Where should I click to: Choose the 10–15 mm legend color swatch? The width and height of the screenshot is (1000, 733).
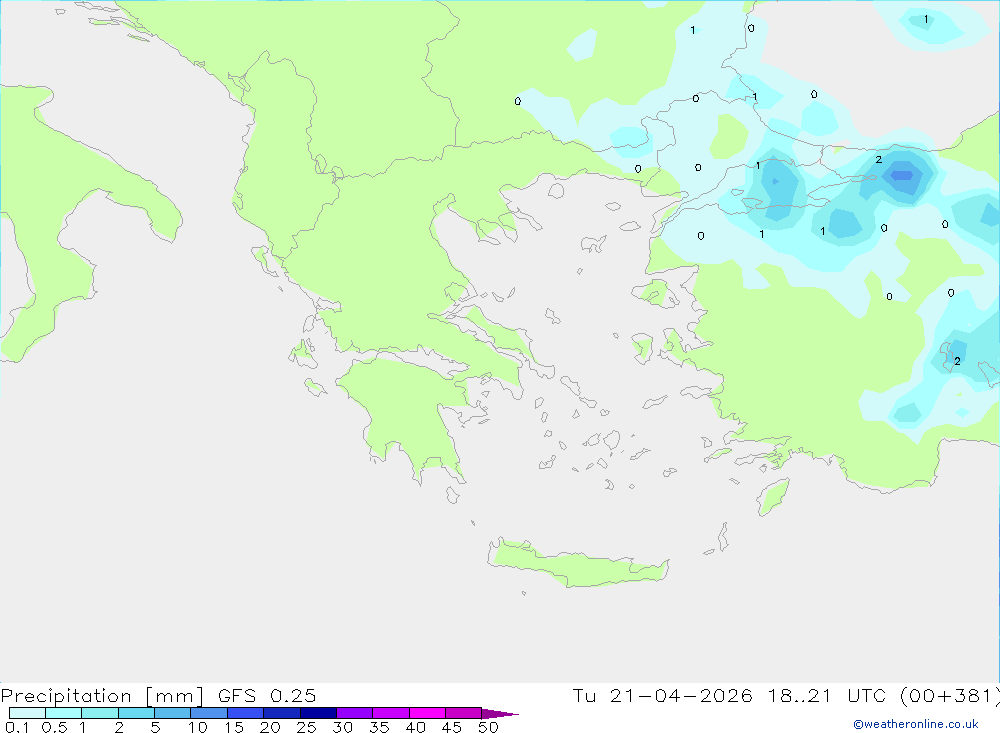209,713
